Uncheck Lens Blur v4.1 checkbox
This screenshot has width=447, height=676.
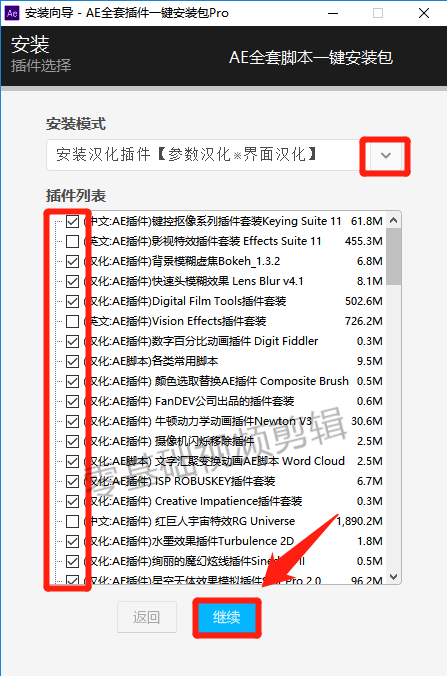point(72,282)
